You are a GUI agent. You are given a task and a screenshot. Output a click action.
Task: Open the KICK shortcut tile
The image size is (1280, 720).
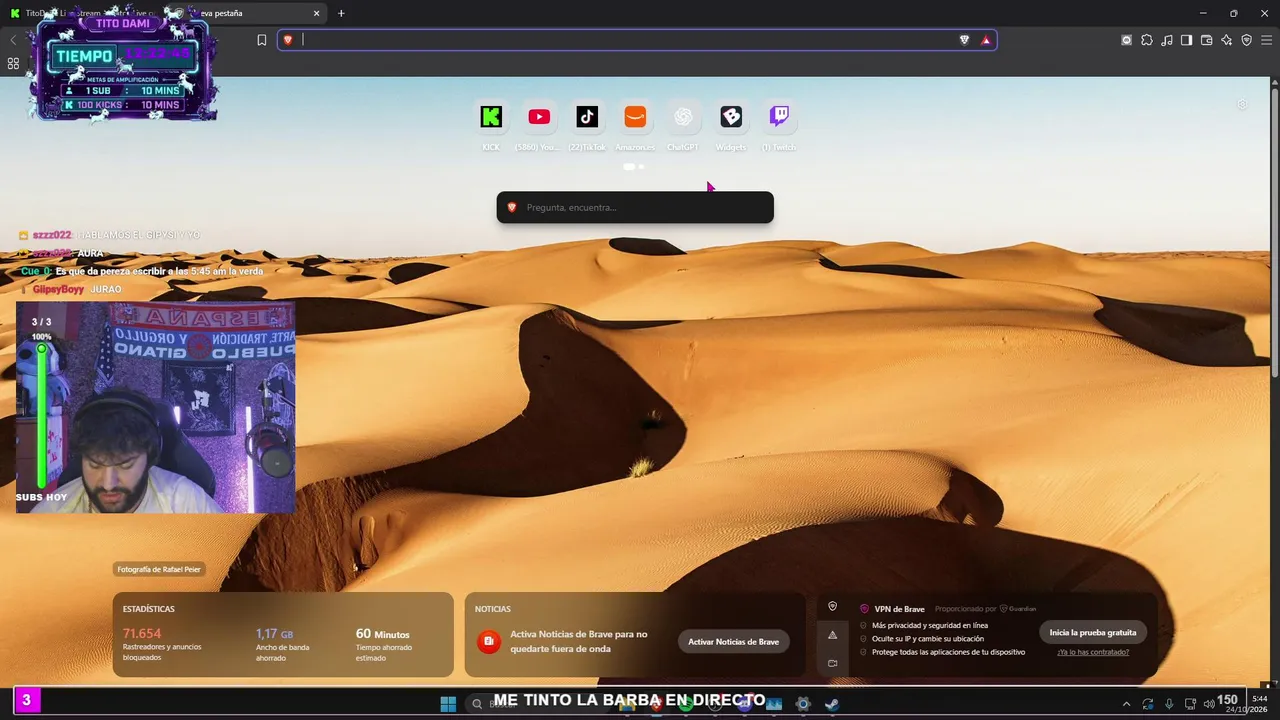click(491, 117)
